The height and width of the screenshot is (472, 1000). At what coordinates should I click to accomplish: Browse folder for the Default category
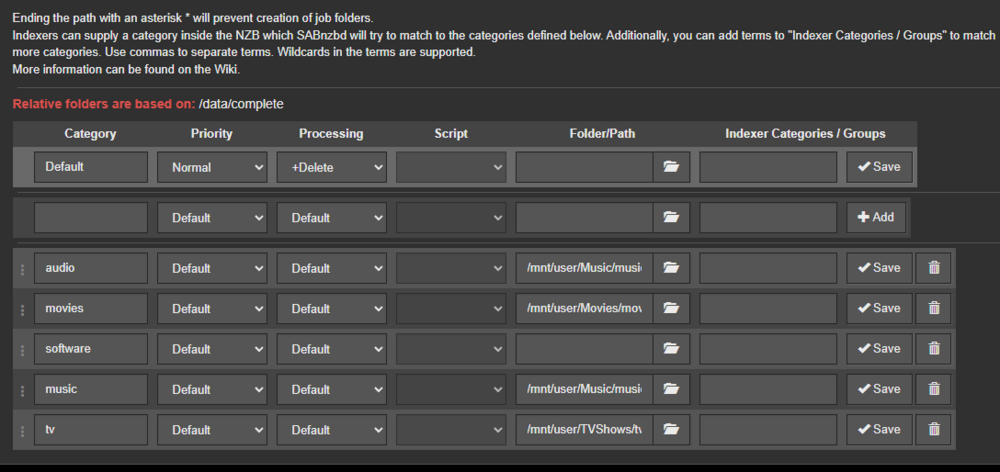[x=671, y=167]
